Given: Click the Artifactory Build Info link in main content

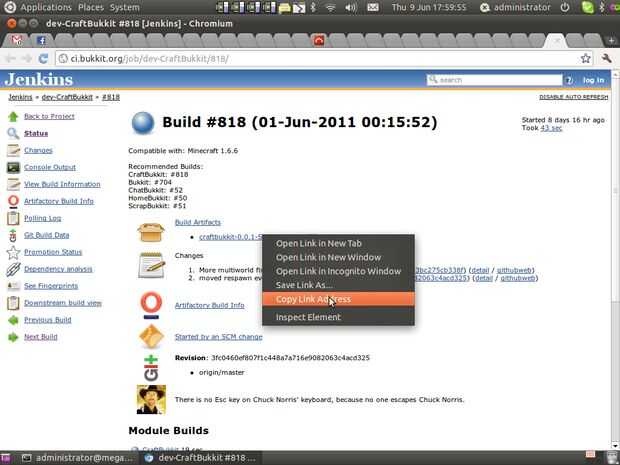Looking at the screenshot, I should [210, 305].
